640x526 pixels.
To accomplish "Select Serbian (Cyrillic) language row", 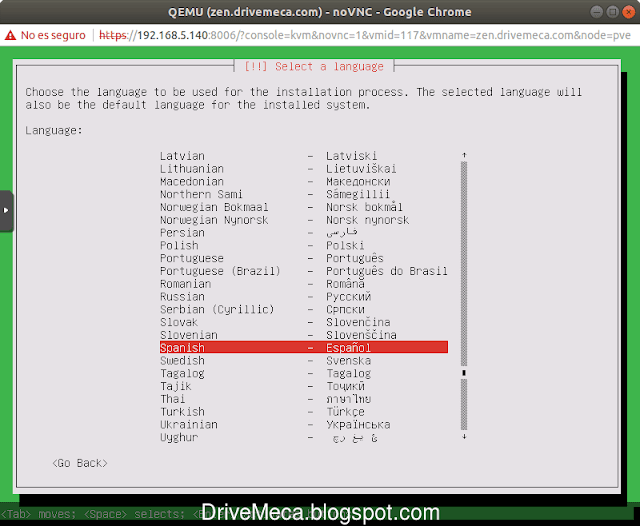I will point(304,309).
